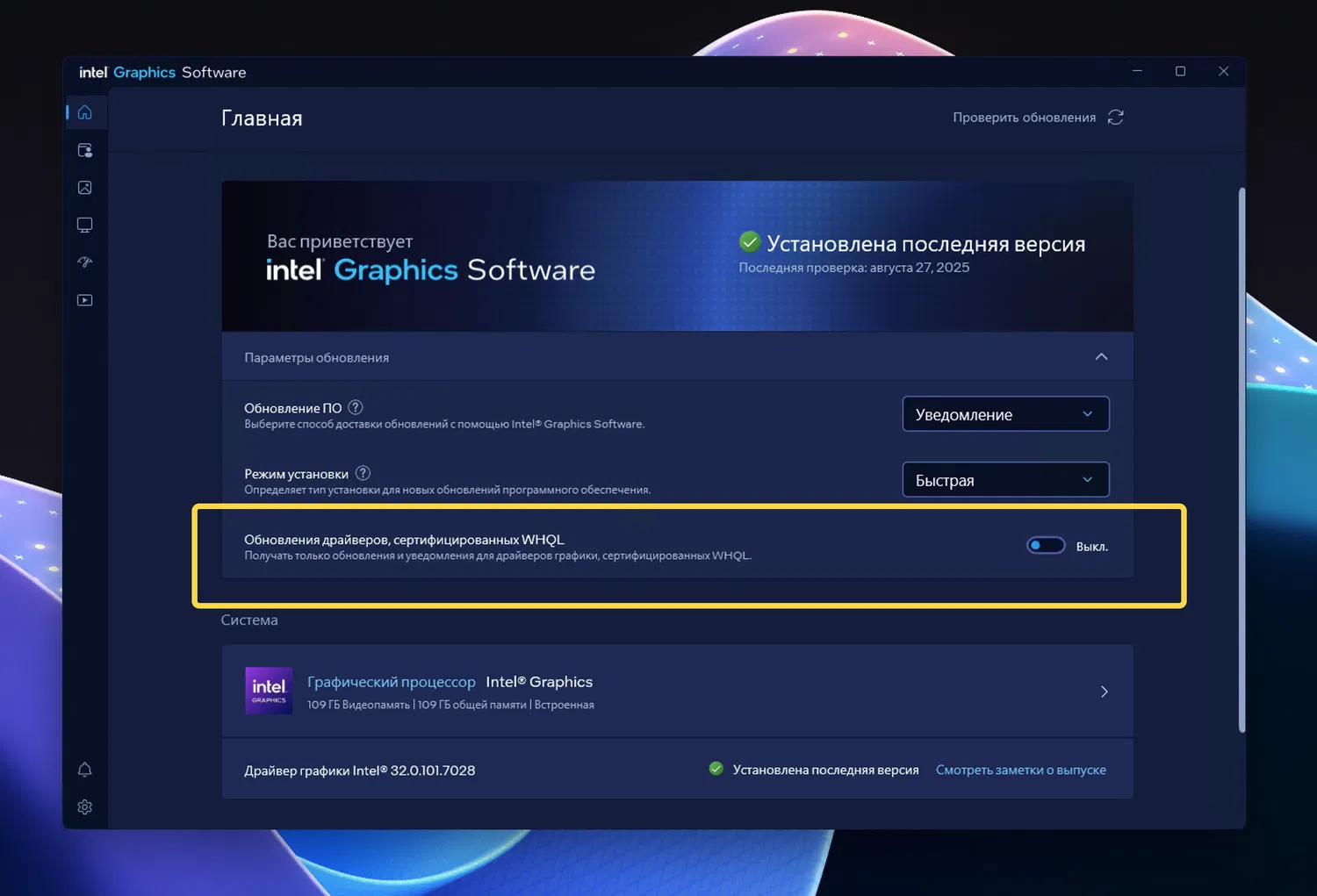This screenshot has height=896, width=1317.
Task: Open the image/picture sidebar section
Action: (x=85, y=188)
